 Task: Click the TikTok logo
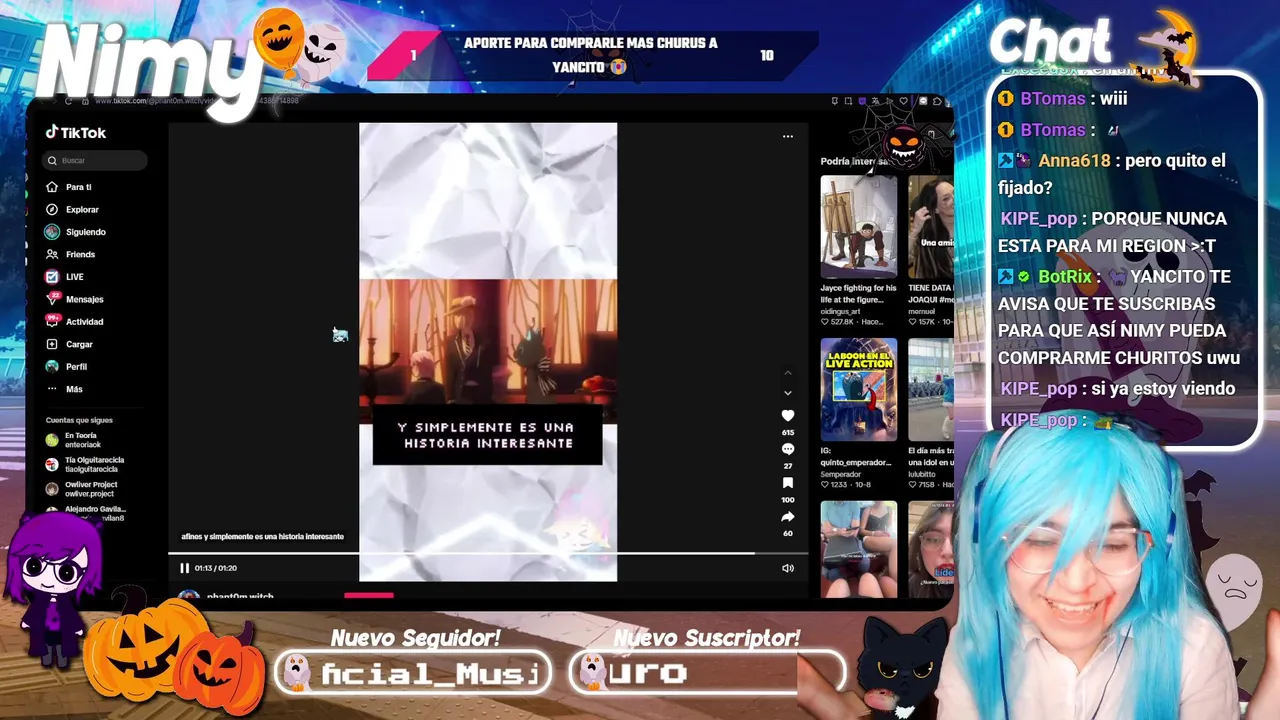[76, 132]
